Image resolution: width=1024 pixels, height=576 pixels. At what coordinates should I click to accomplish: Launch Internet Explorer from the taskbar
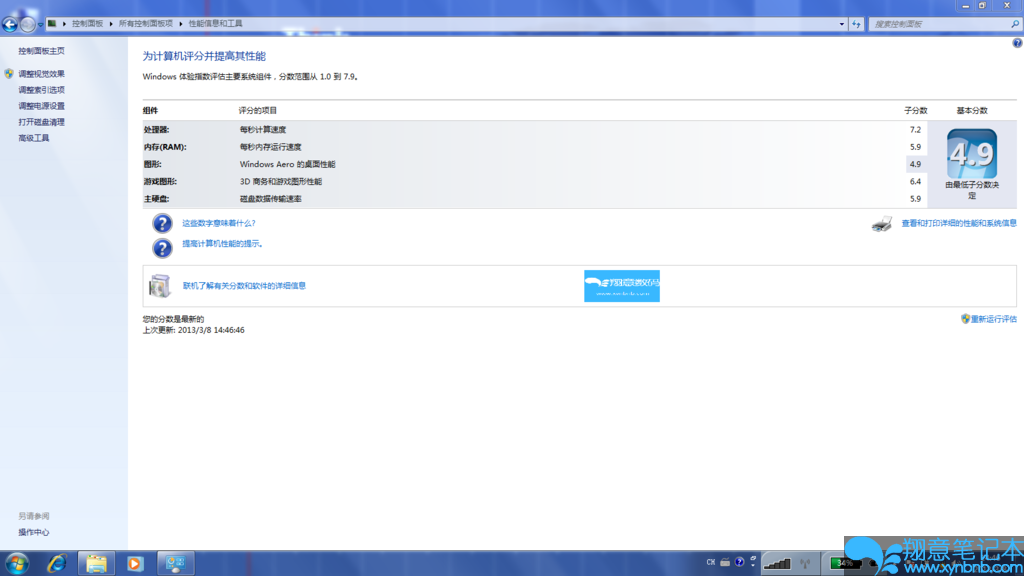click(57, 563)
